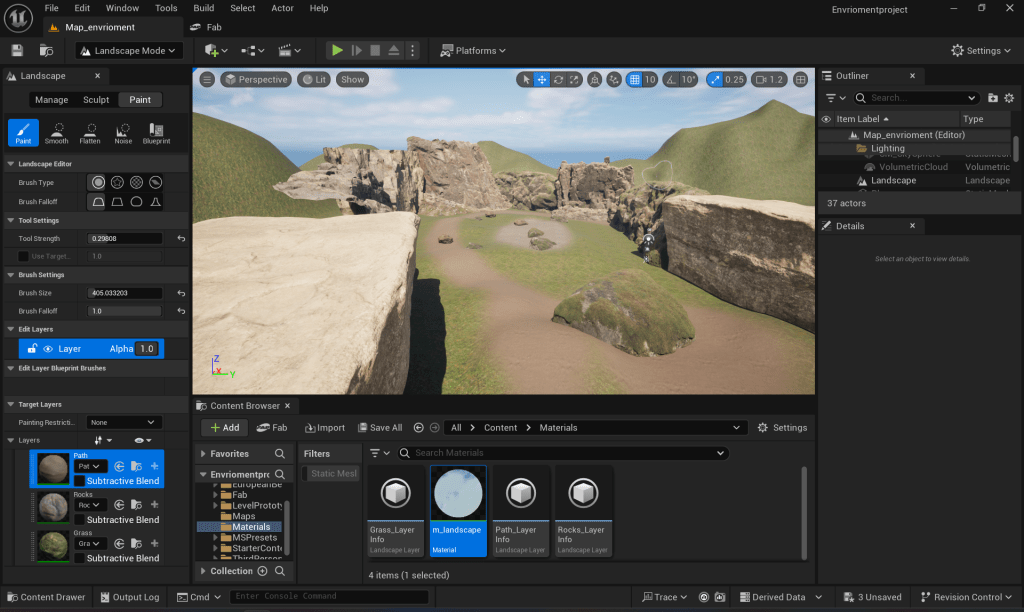Select the Blueprint landscape tool
Viewport: 1024px width, 612px height.
[156, 133]
